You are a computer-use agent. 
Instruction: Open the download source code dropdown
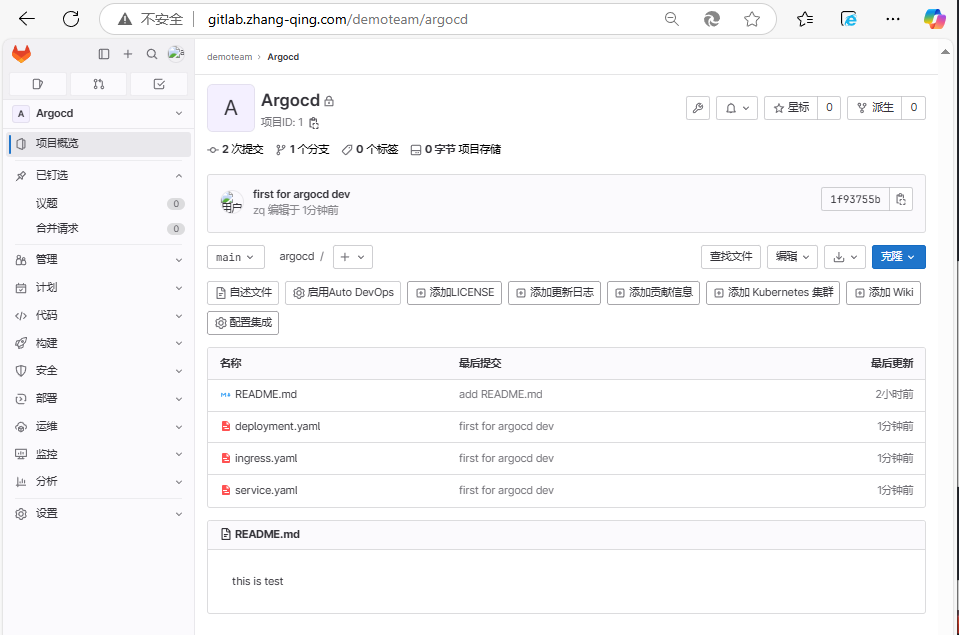845,257
